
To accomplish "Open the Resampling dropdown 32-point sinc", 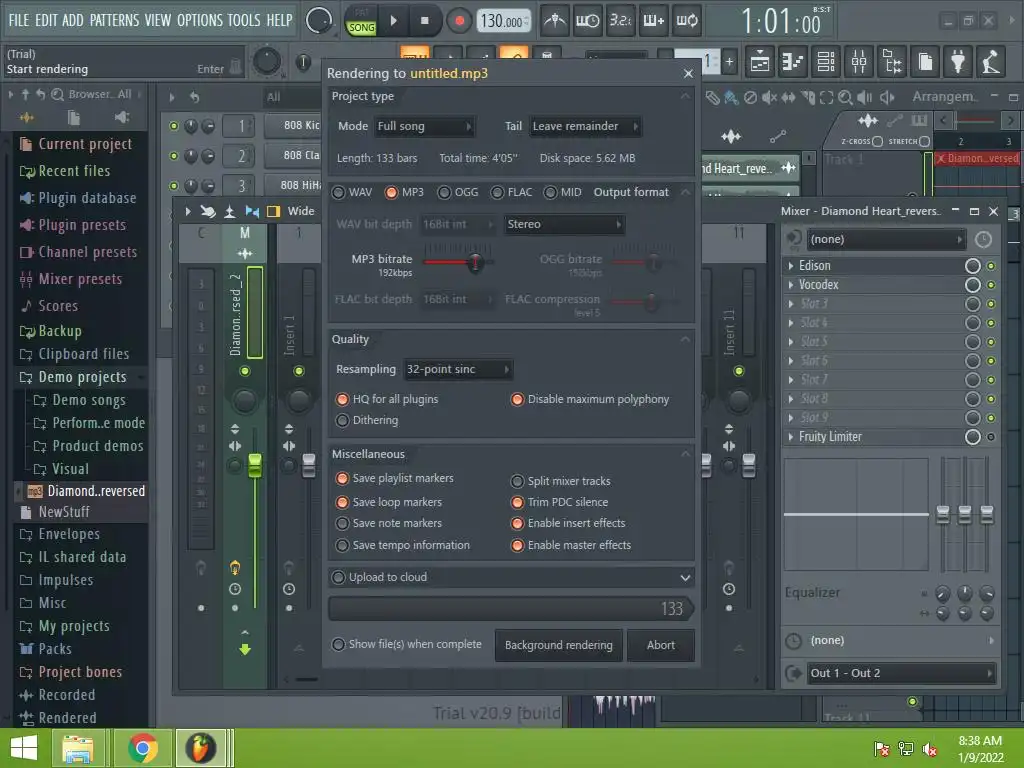I will [x=457, y=369].
